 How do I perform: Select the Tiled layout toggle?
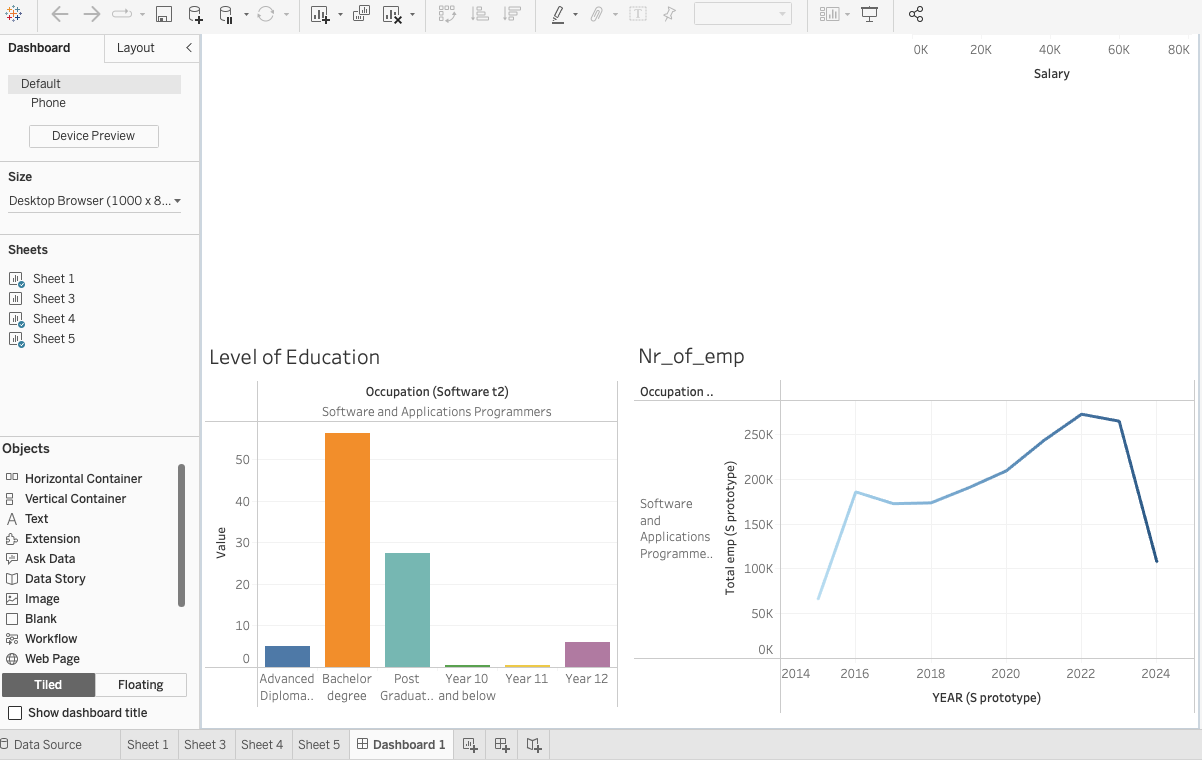point(48,685)
